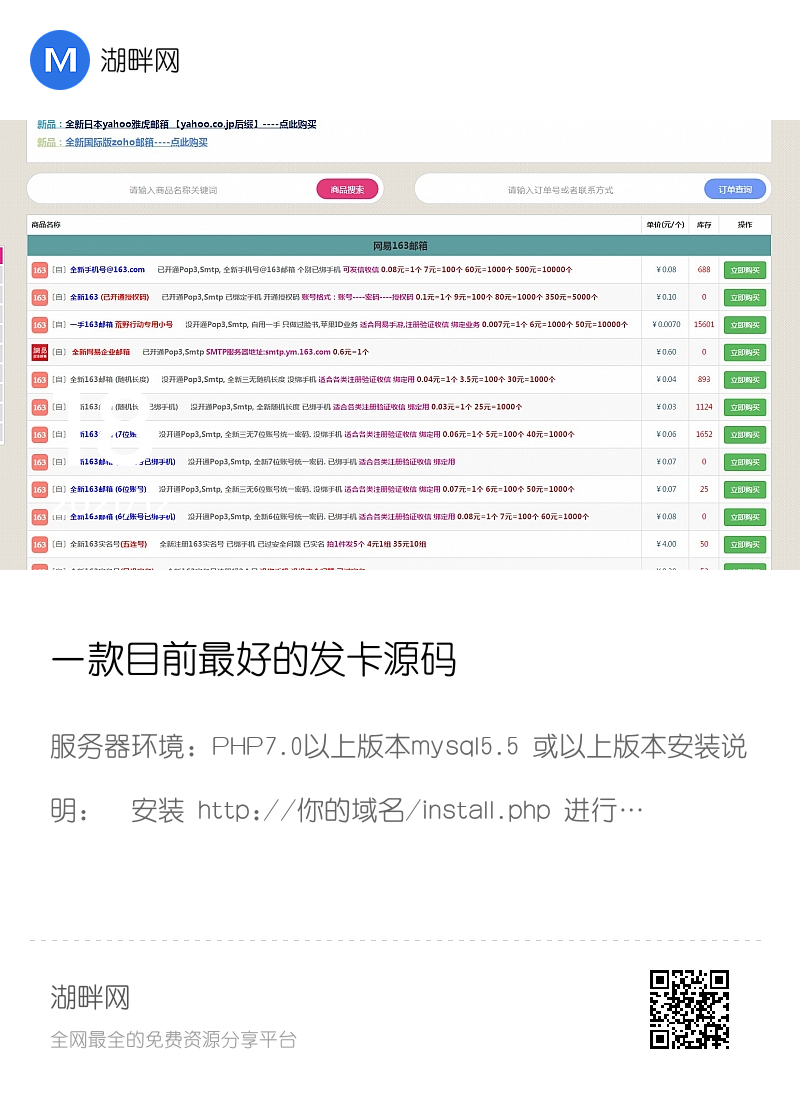Screen dimensions: 800x1120
Task: Click the 163 icon in the ¥0.06 row
Action: 39,434
